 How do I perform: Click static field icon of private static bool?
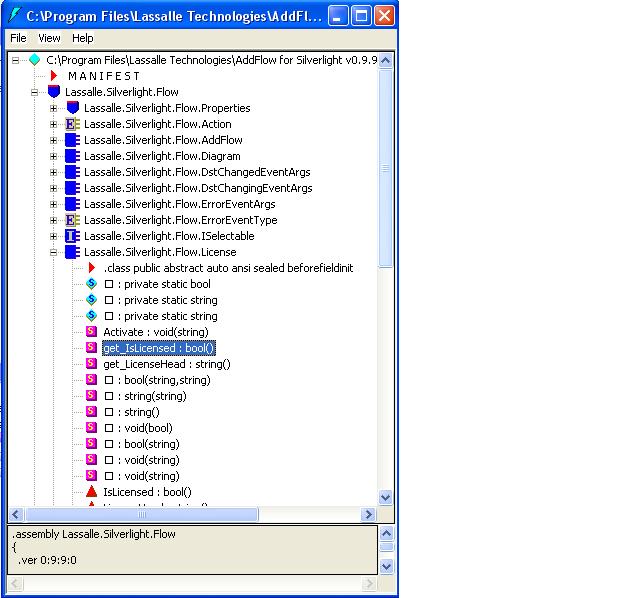click(91, 284)
